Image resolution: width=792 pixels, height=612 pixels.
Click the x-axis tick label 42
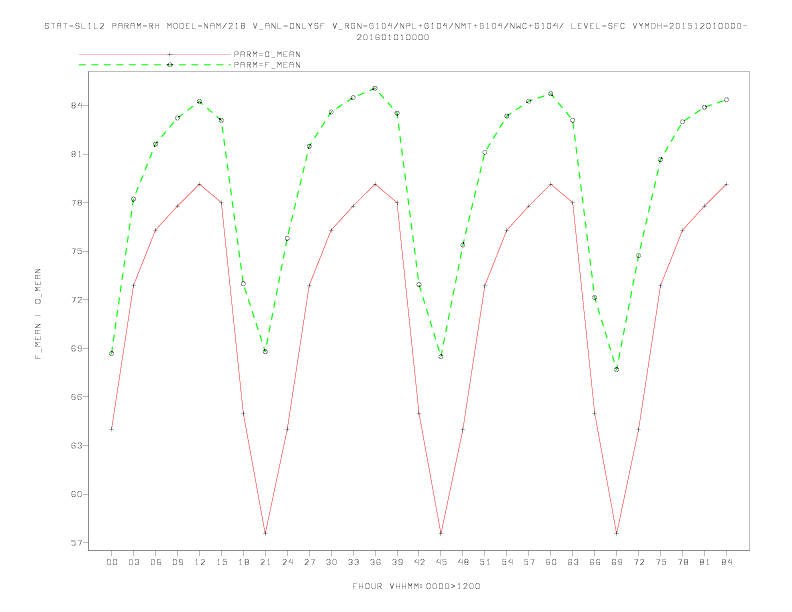click(419, 562)
